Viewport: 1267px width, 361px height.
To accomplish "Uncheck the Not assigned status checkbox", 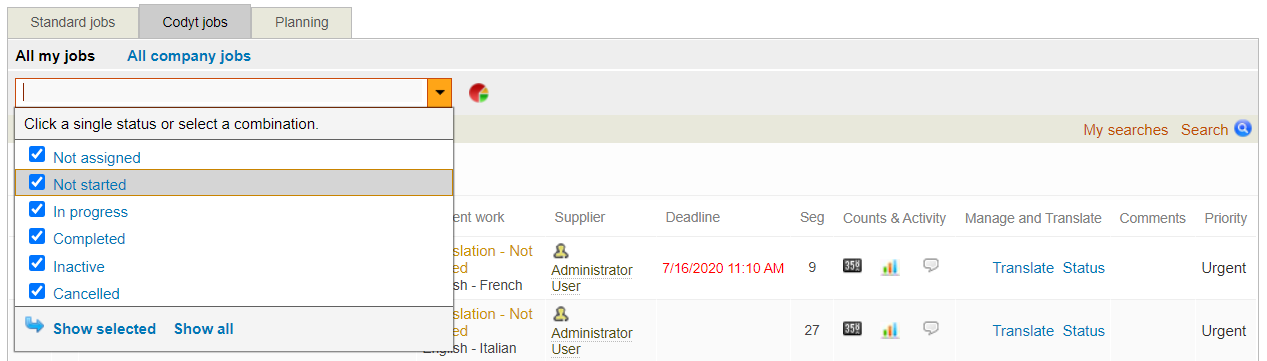I will (x=37, y=155).
